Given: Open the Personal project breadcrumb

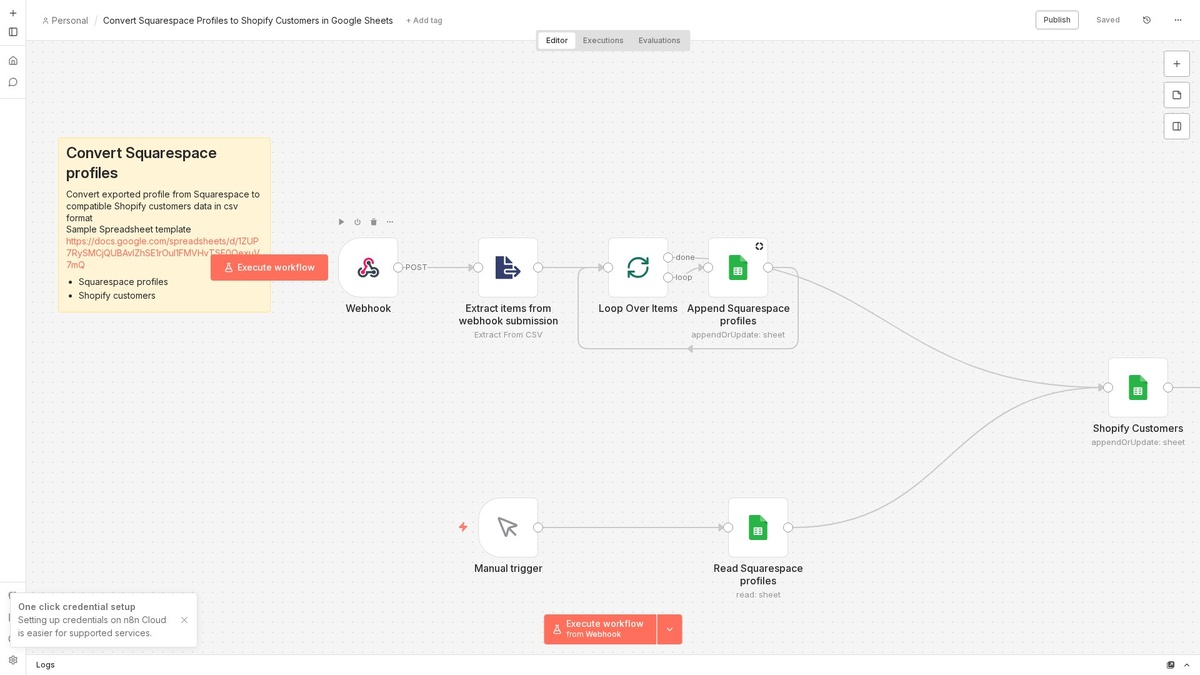Looking at the screenshot, I should (x=65, y=20).
